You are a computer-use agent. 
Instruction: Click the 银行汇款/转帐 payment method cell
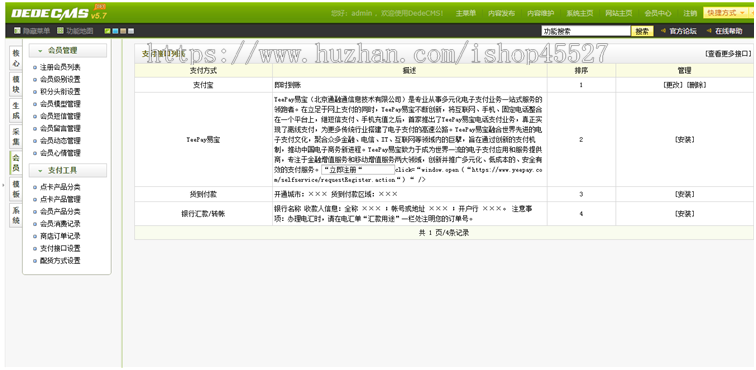coord(203,214)
